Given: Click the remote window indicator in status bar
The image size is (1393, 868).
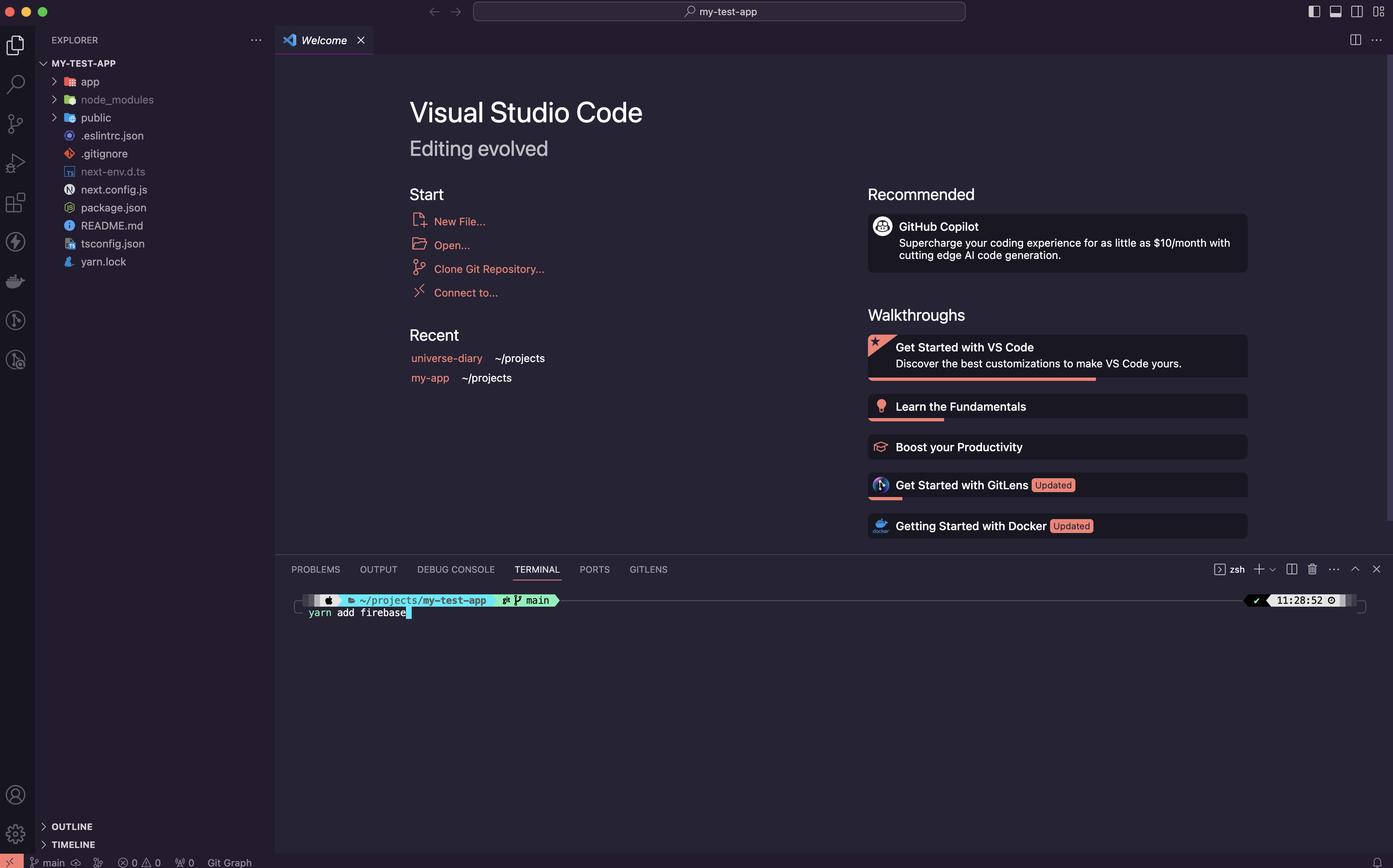Looking at the screenshot, I should 11,862.
